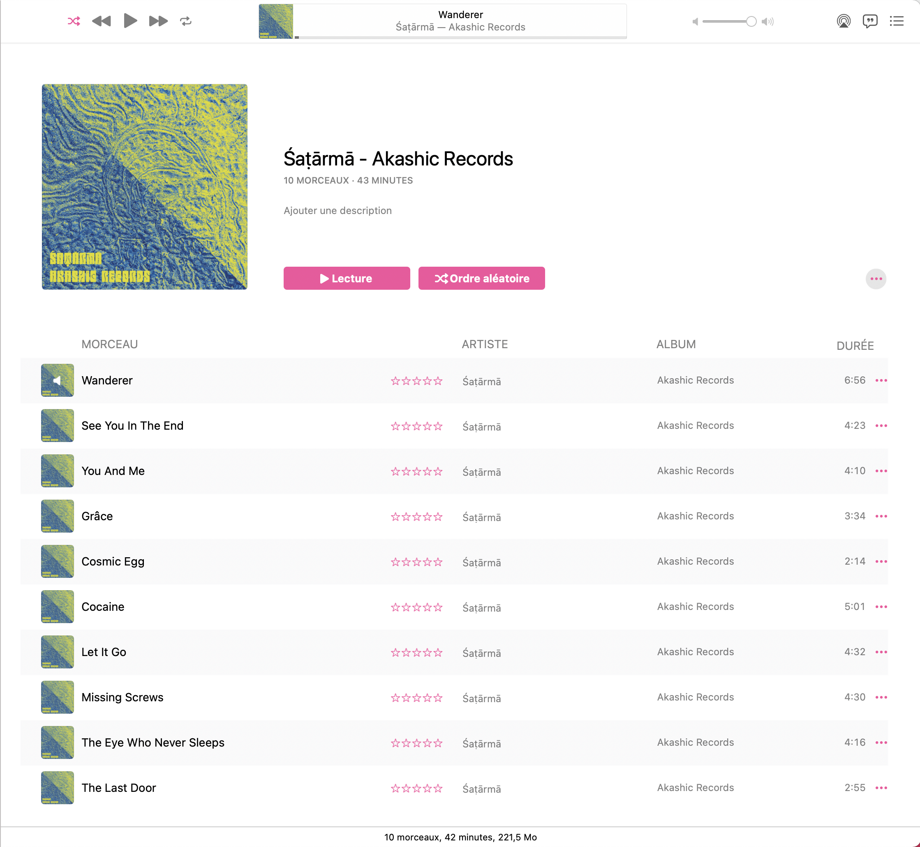The image size is (920, 847).
Task: Toggle repeat mode in the playback bar
Action: coord(186,21)
